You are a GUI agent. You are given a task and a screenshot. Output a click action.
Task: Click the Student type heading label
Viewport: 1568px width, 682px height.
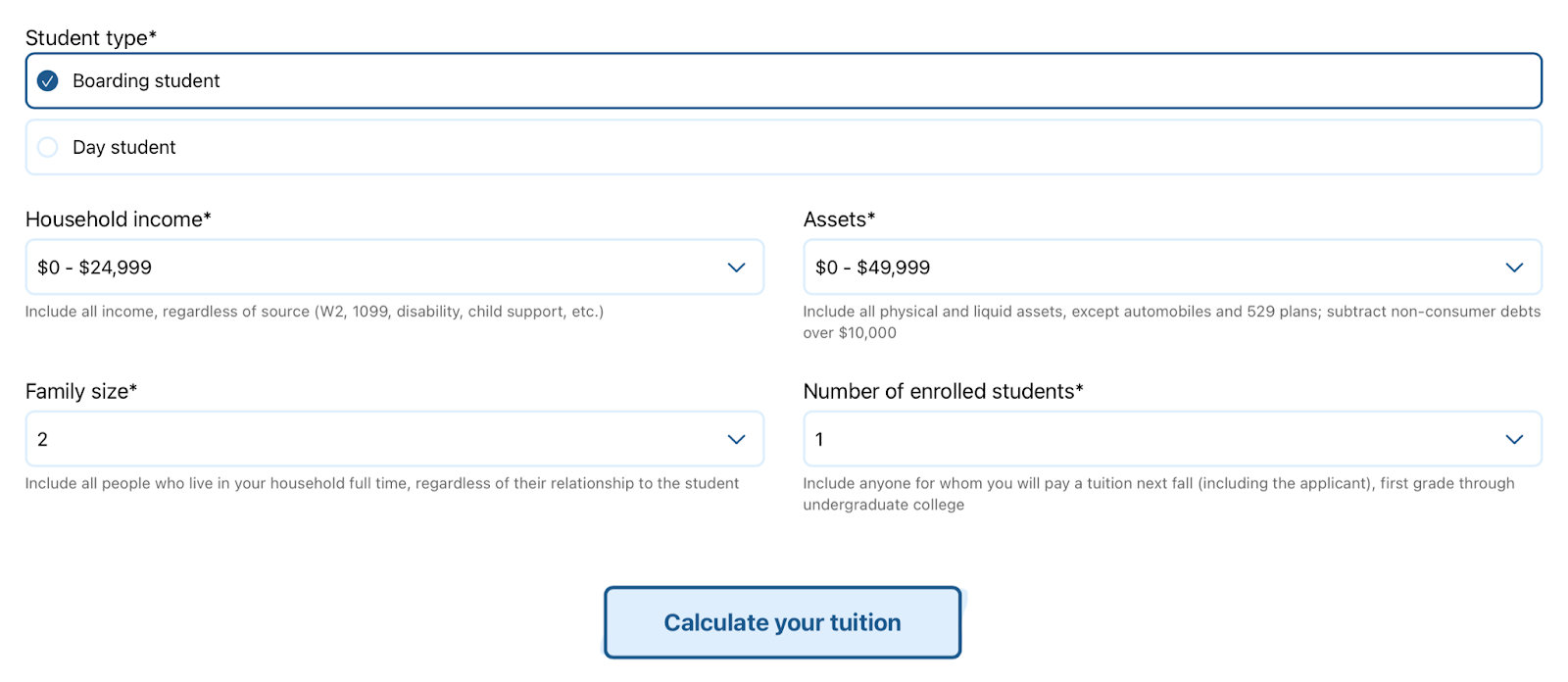click(91, 38)
